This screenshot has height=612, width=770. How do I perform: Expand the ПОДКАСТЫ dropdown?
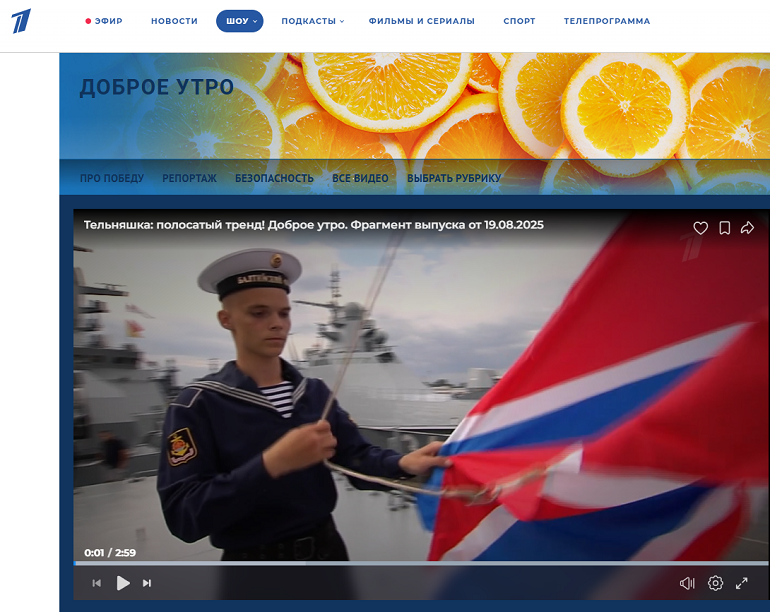click(x=312, y=21)
